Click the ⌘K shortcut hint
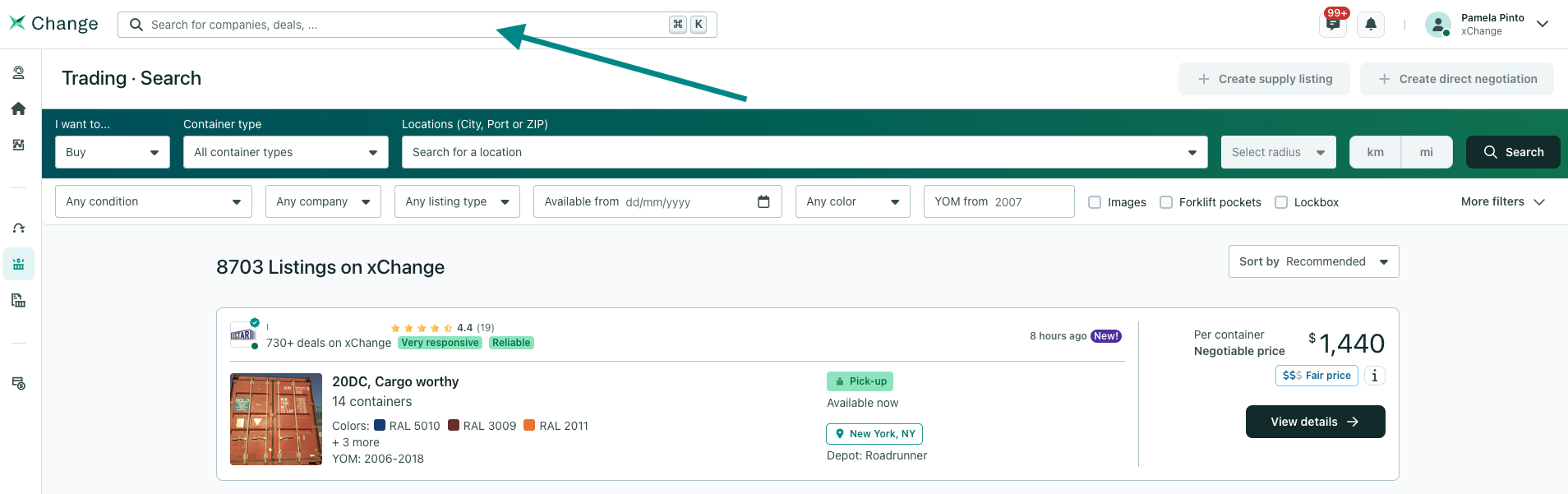Screen dimensions: 1568x494 click(688, 25)
